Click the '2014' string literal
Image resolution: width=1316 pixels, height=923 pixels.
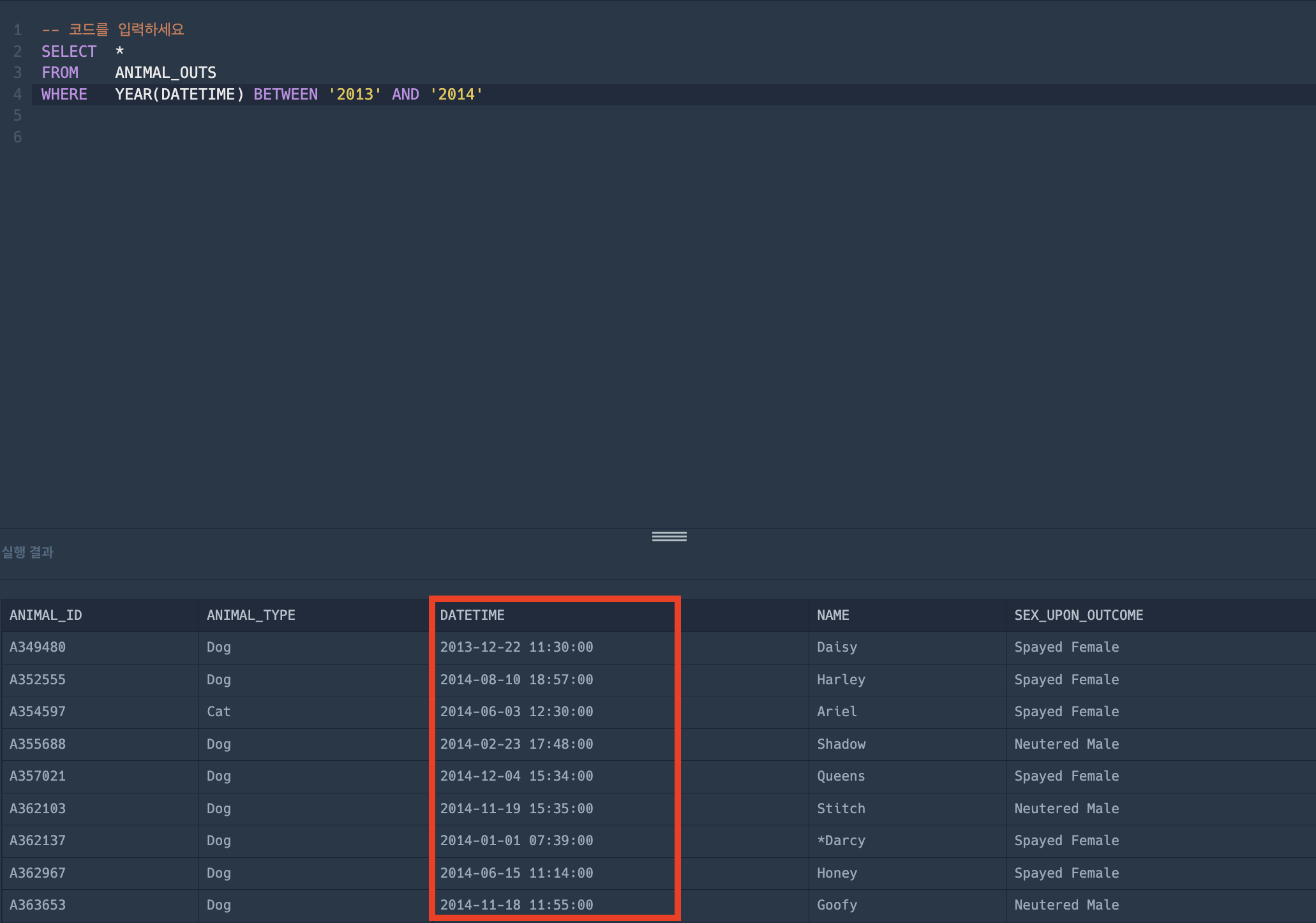tap(456, 94)
